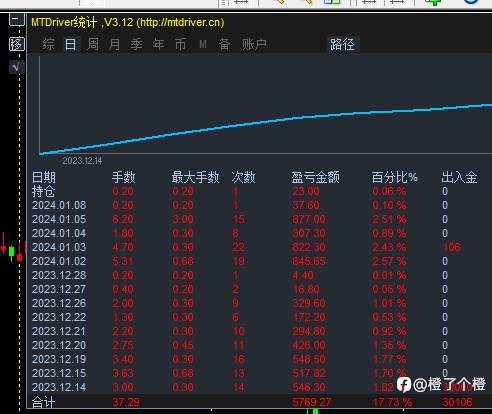This screenshot has width=492, height=414.
Task: Click the 路径 path button
Action: click(342, 44)
